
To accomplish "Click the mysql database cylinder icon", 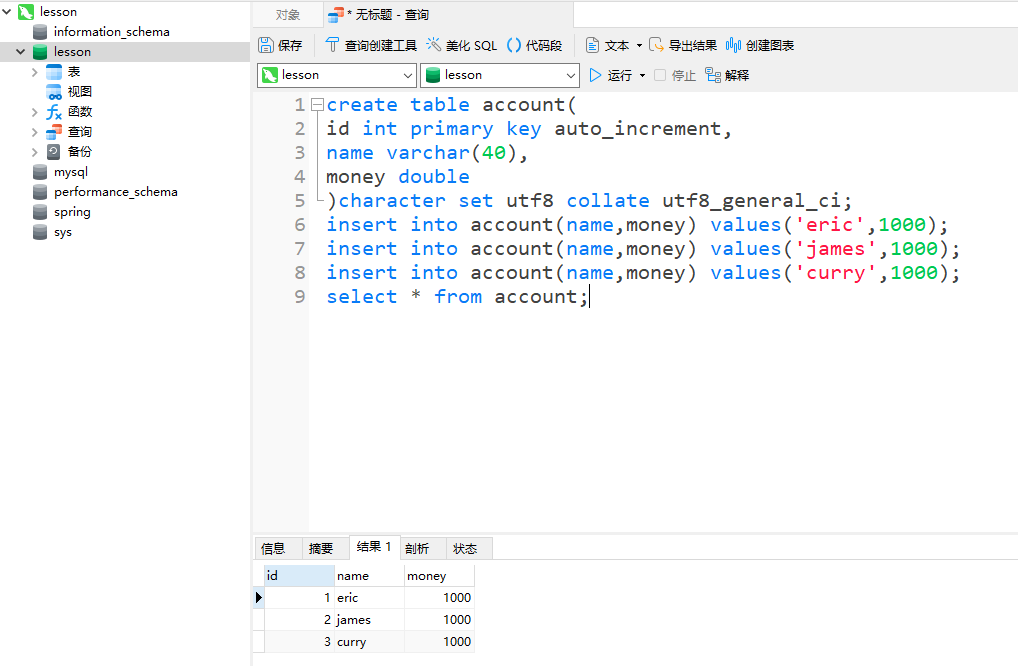I will 40,172.
